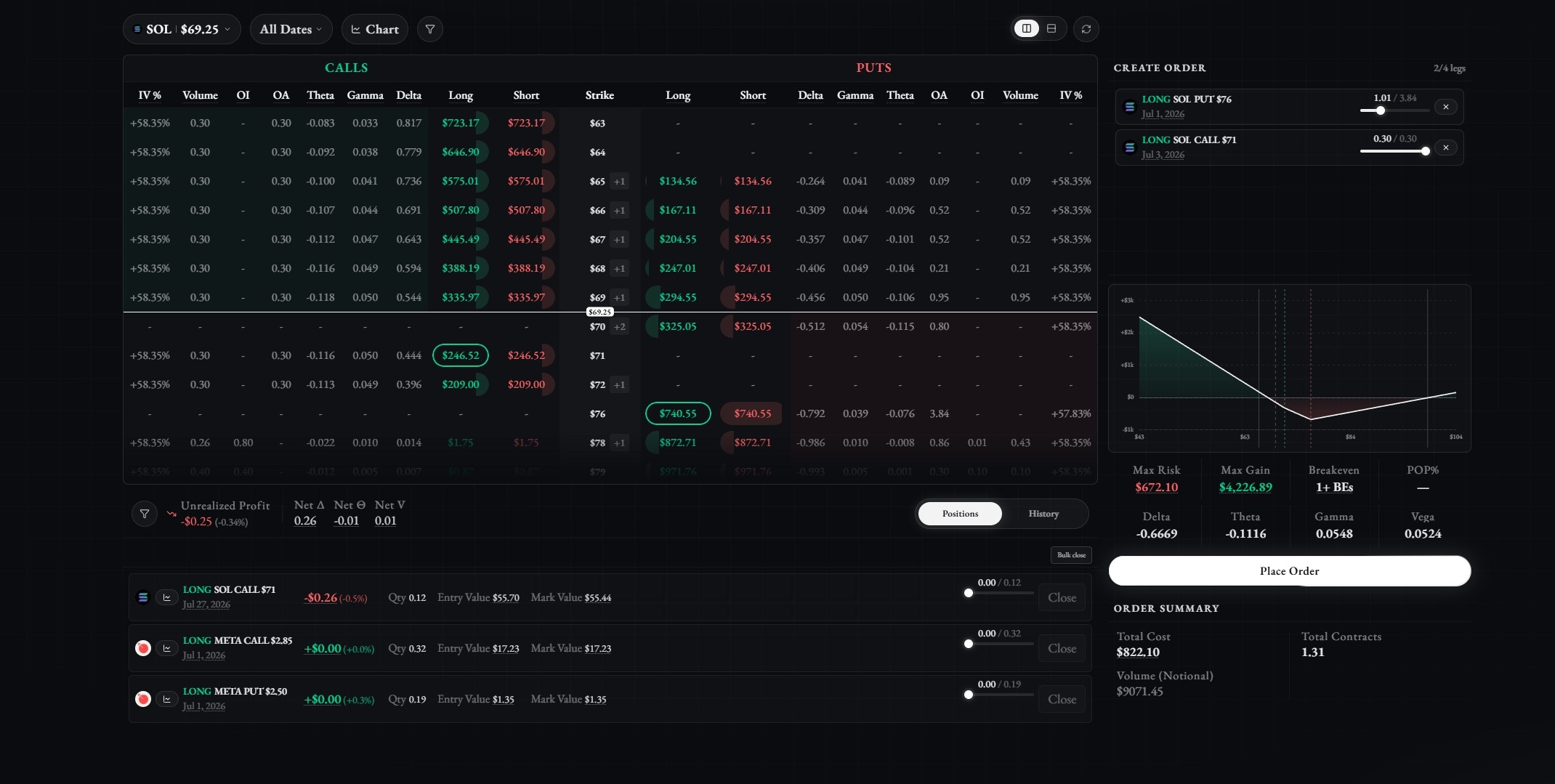Expand the +1 expiries at strike $68

[619, 269]
